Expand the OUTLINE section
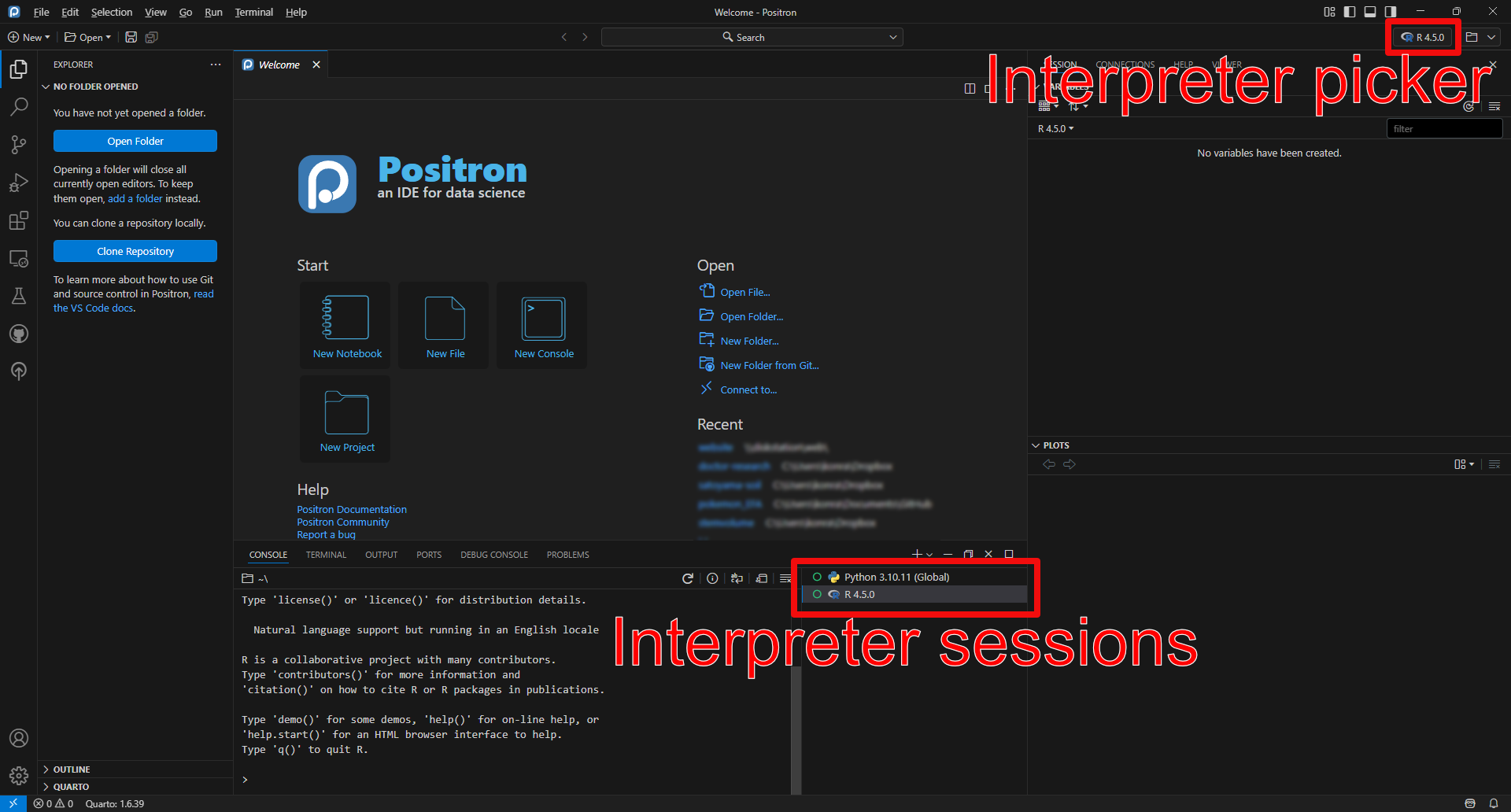Screen dimensions: 1511x812 pos(72,770)
